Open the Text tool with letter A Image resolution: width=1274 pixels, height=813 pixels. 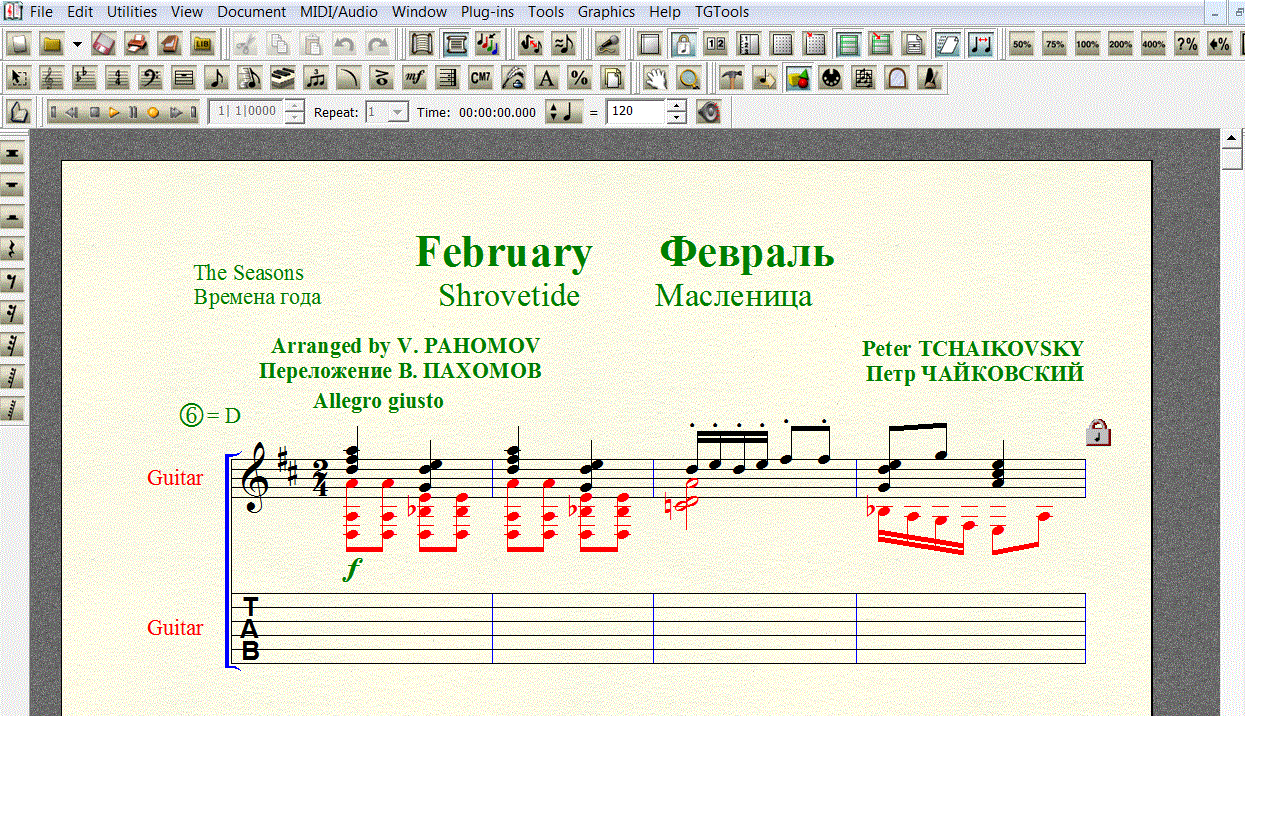(546, 78)
